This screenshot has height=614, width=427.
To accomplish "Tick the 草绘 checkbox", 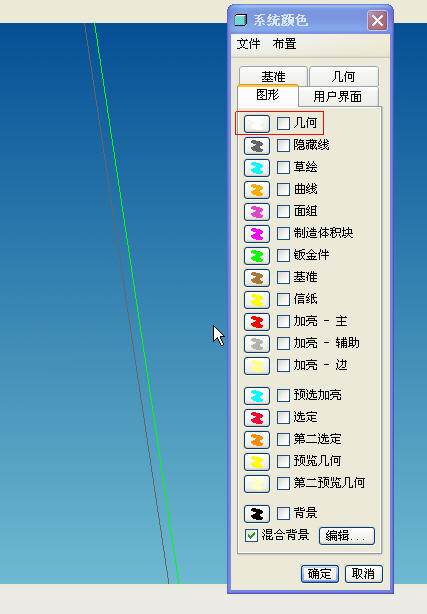I will (x=283, y=167).
